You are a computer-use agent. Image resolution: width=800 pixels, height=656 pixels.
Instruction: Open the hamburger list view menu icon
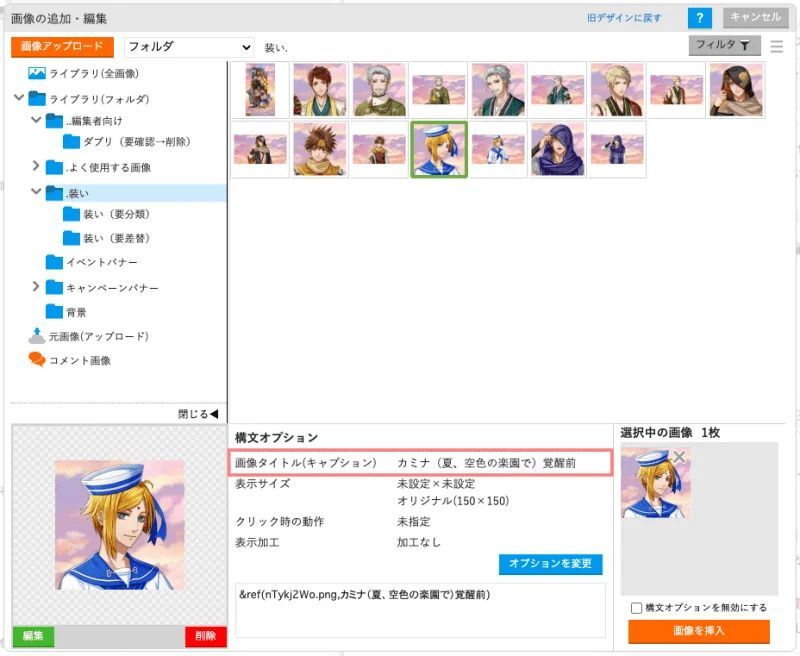pyautogui.click(x=777, y=46)
